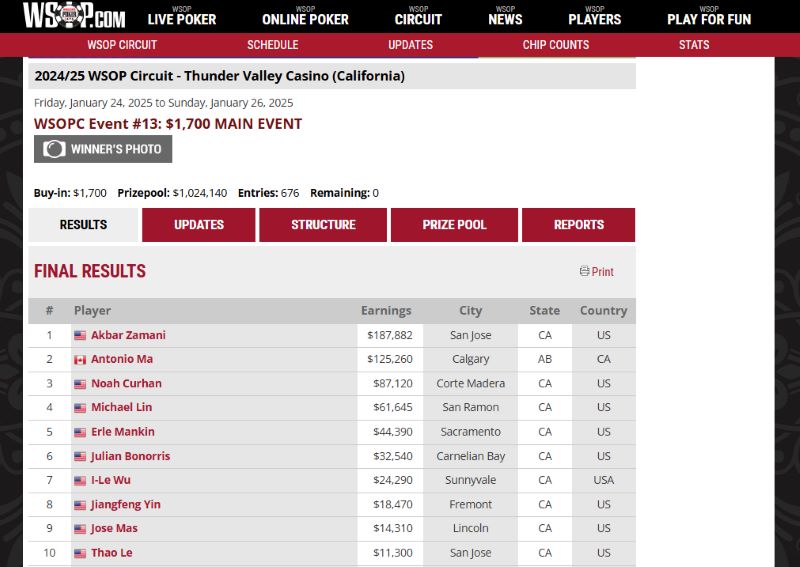Click the AB state cell

544,359
